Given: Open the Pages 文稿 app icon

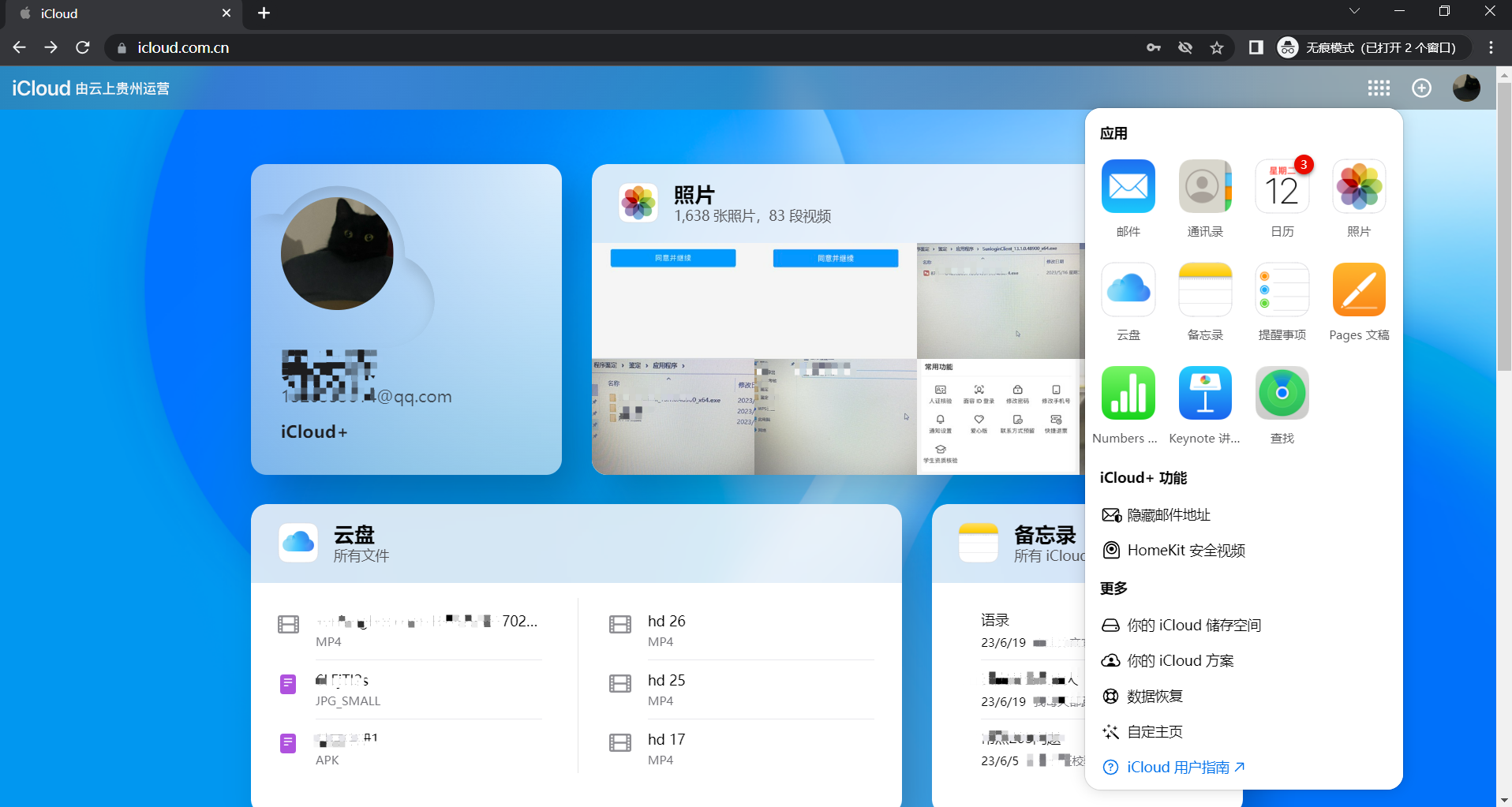Looking at the screenshot, I should click(x=1359, y=290).
